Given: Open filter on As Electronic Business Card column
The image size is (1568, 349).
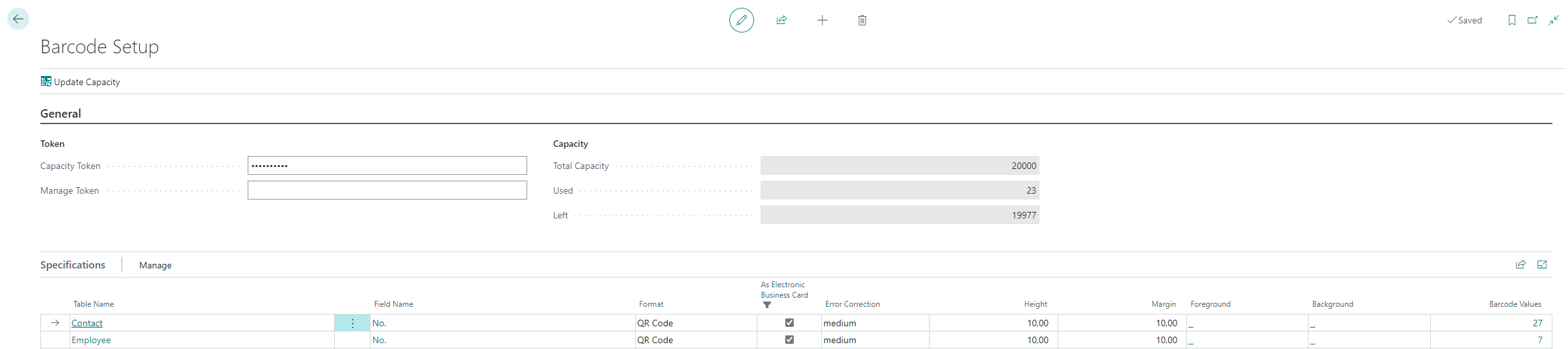Looking at the screenshot, I should (x=767, y=305).
